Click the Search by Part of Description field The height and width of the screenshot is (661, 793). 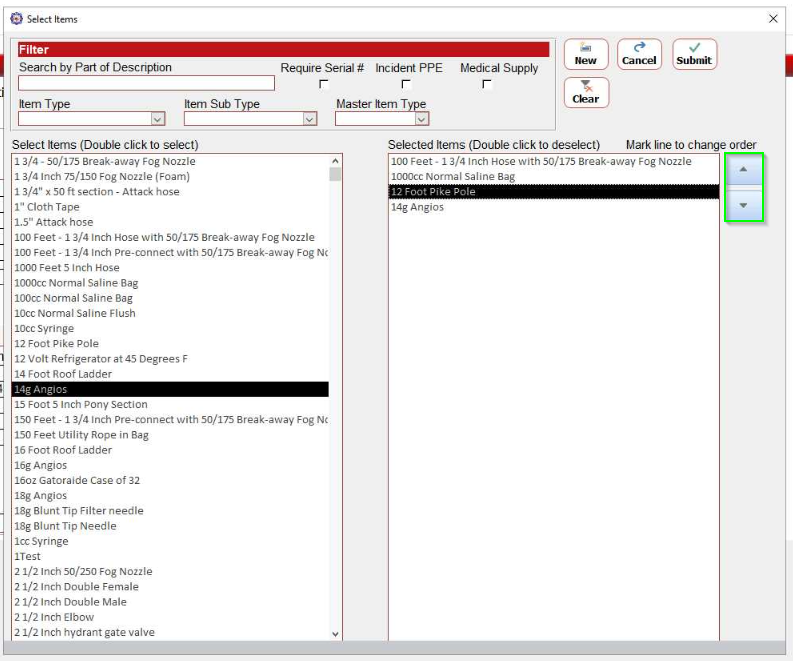point(146,83)
